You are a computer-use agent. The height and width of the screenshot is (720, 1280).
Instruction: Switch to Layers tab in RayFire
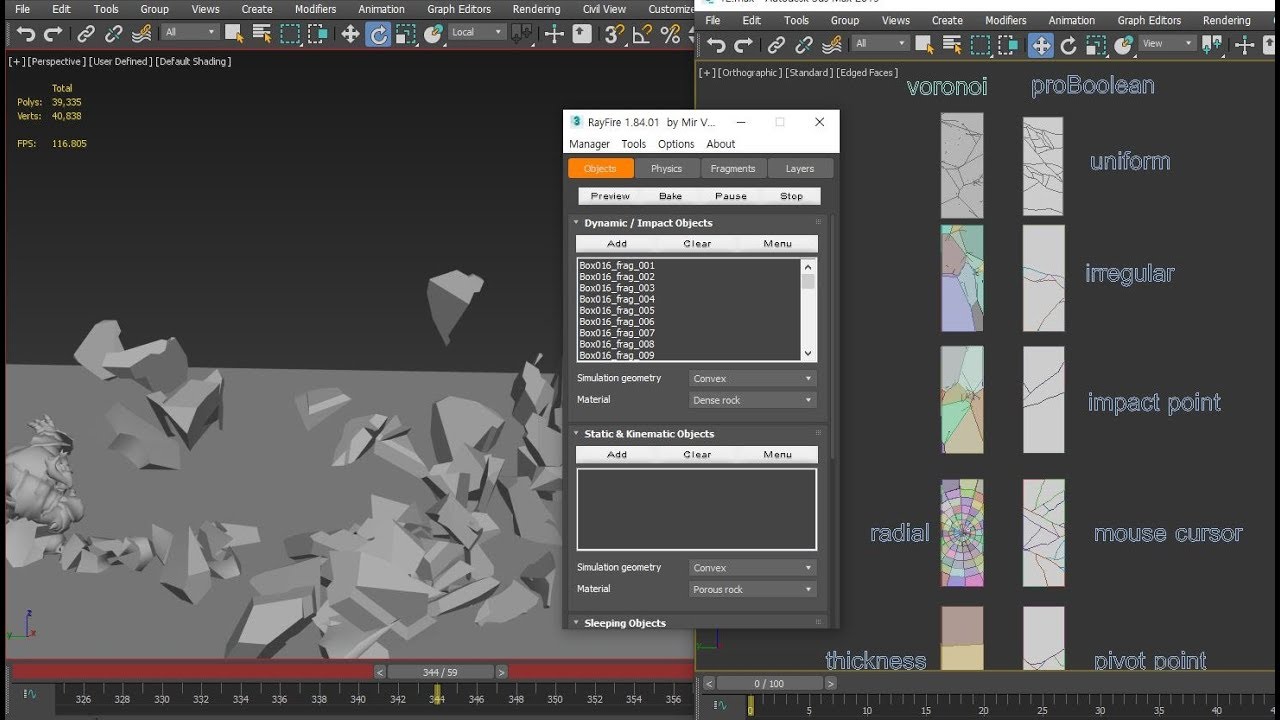800,168
